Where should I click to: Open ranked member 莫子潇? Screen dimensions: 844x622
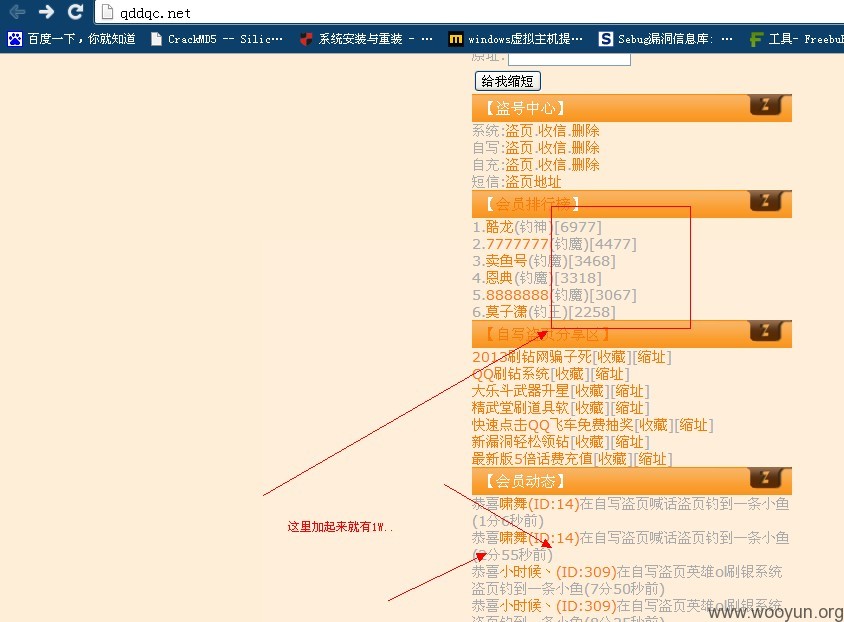click(x=507, y=312)
